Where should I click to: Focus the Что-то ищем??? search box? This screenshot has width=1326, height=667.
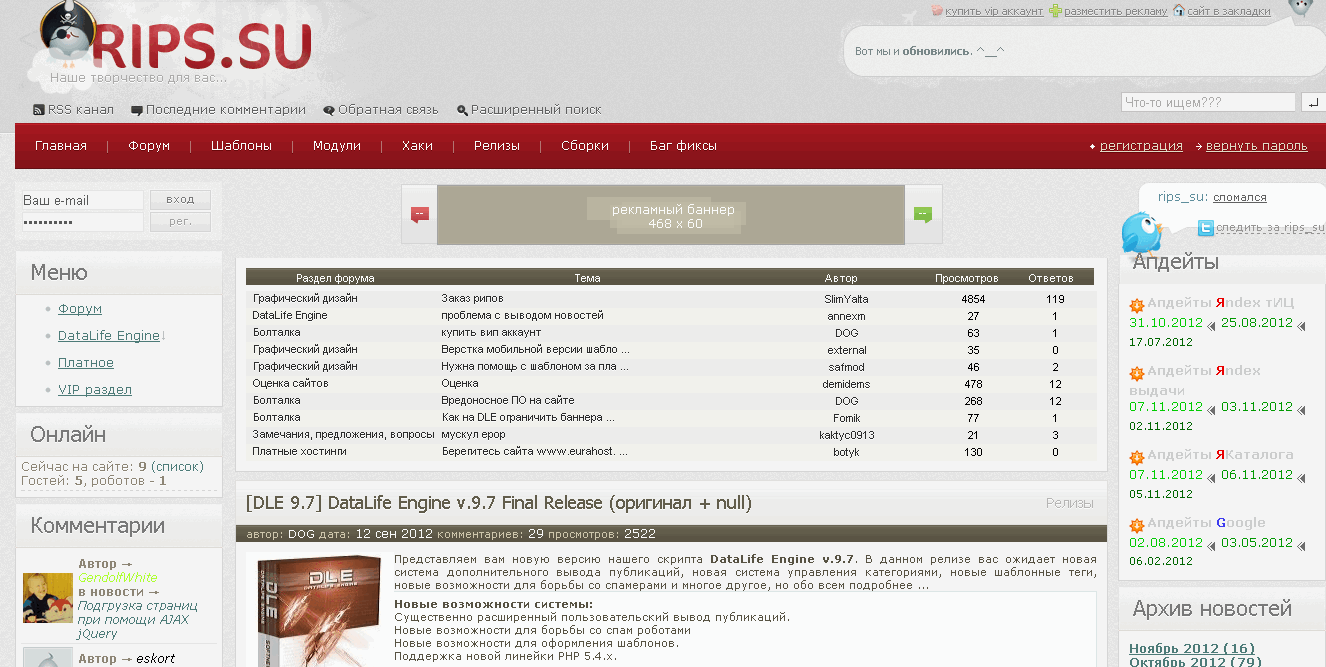1208,102
